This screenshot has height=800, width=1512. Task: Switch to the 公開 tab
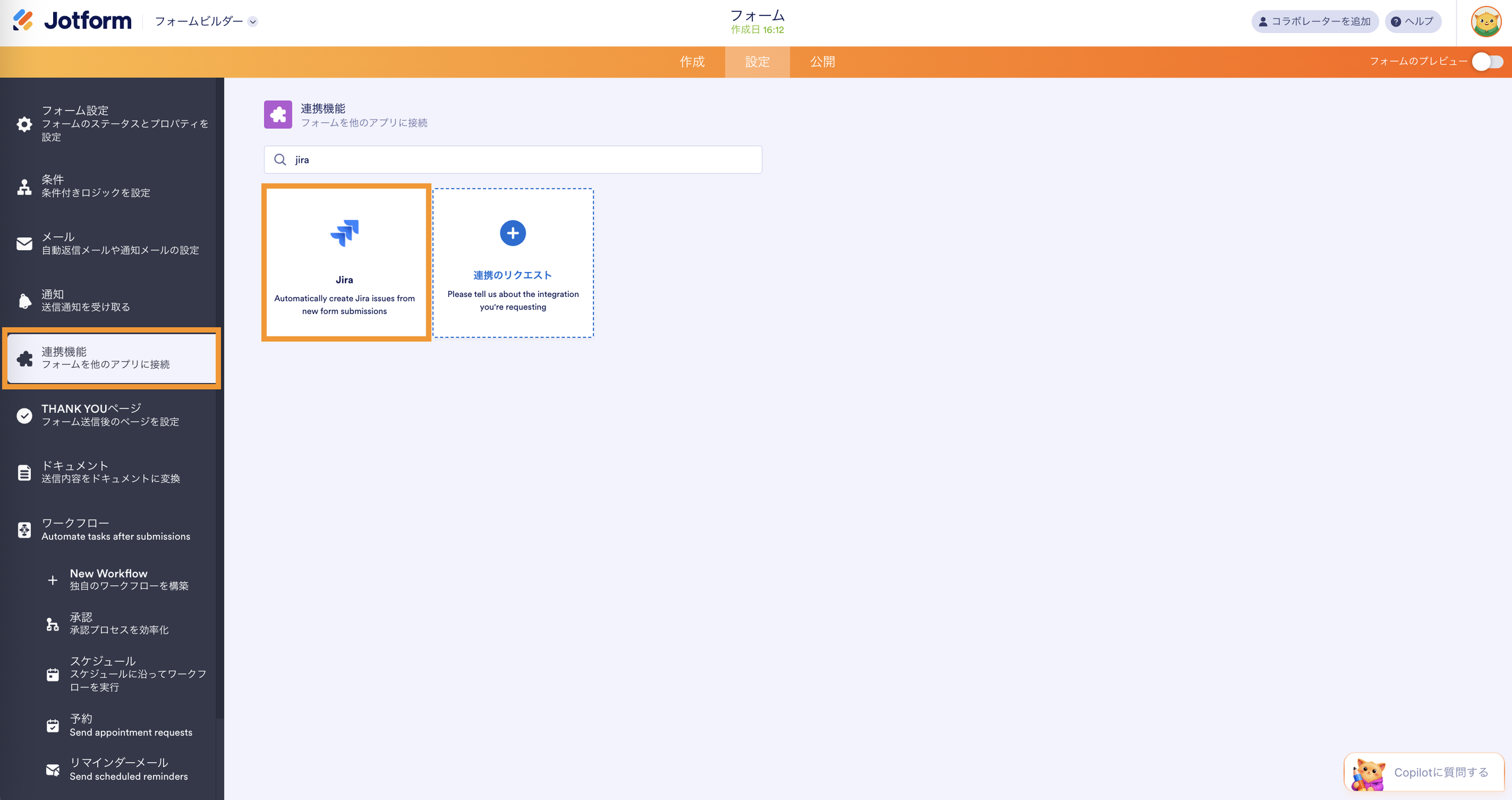(x=822, y=62)
